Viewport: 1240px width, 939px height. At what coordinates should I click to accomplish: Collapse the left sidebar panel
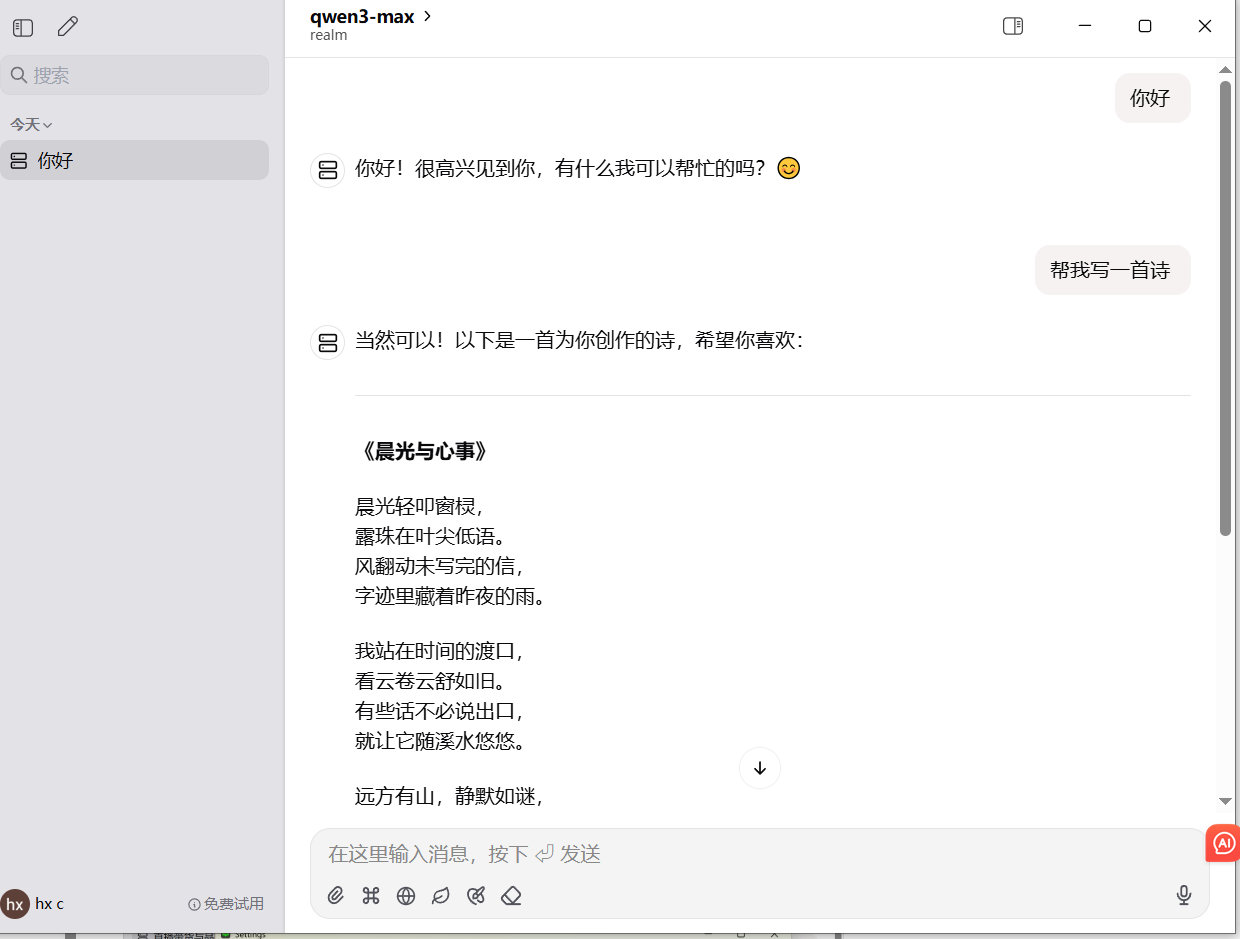(22, 27)
